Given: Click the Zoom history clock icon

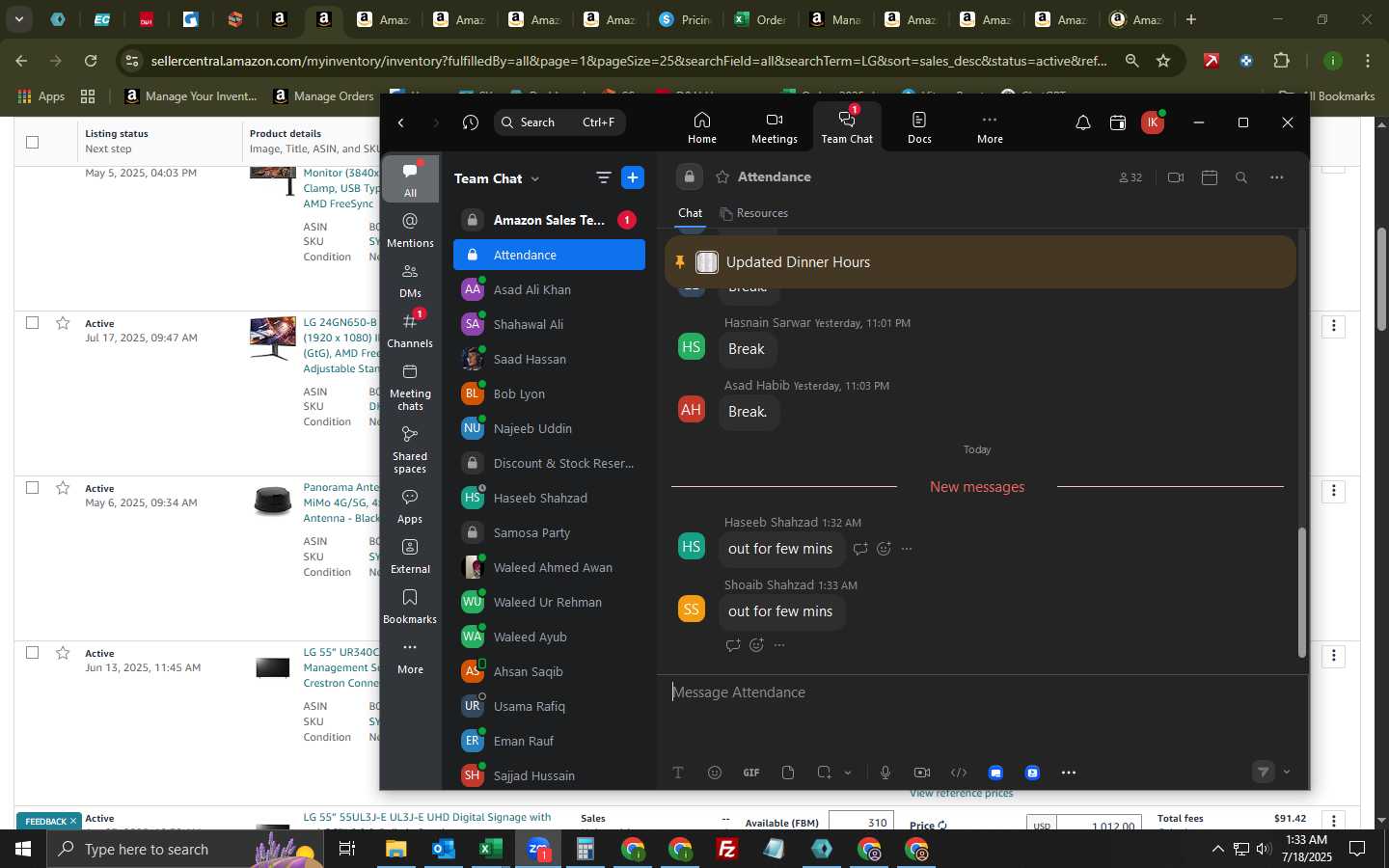Looking at the screenshot, I should click(471, 122).
